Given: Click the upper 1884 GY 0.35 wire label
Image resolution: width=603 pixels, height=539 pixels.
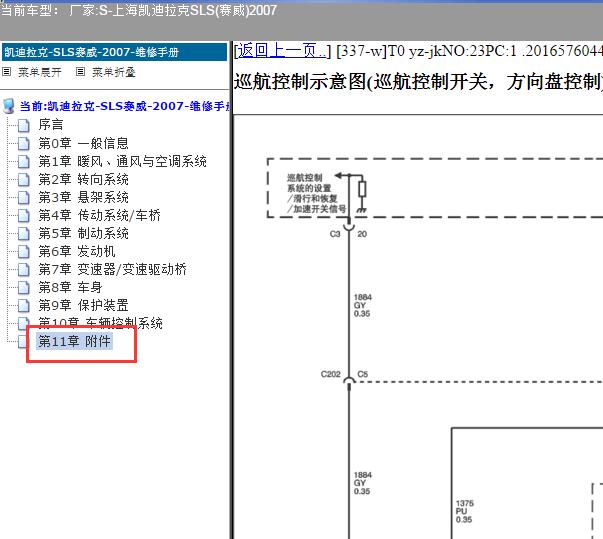Looking at the screenshot, I should coord(362,305).
